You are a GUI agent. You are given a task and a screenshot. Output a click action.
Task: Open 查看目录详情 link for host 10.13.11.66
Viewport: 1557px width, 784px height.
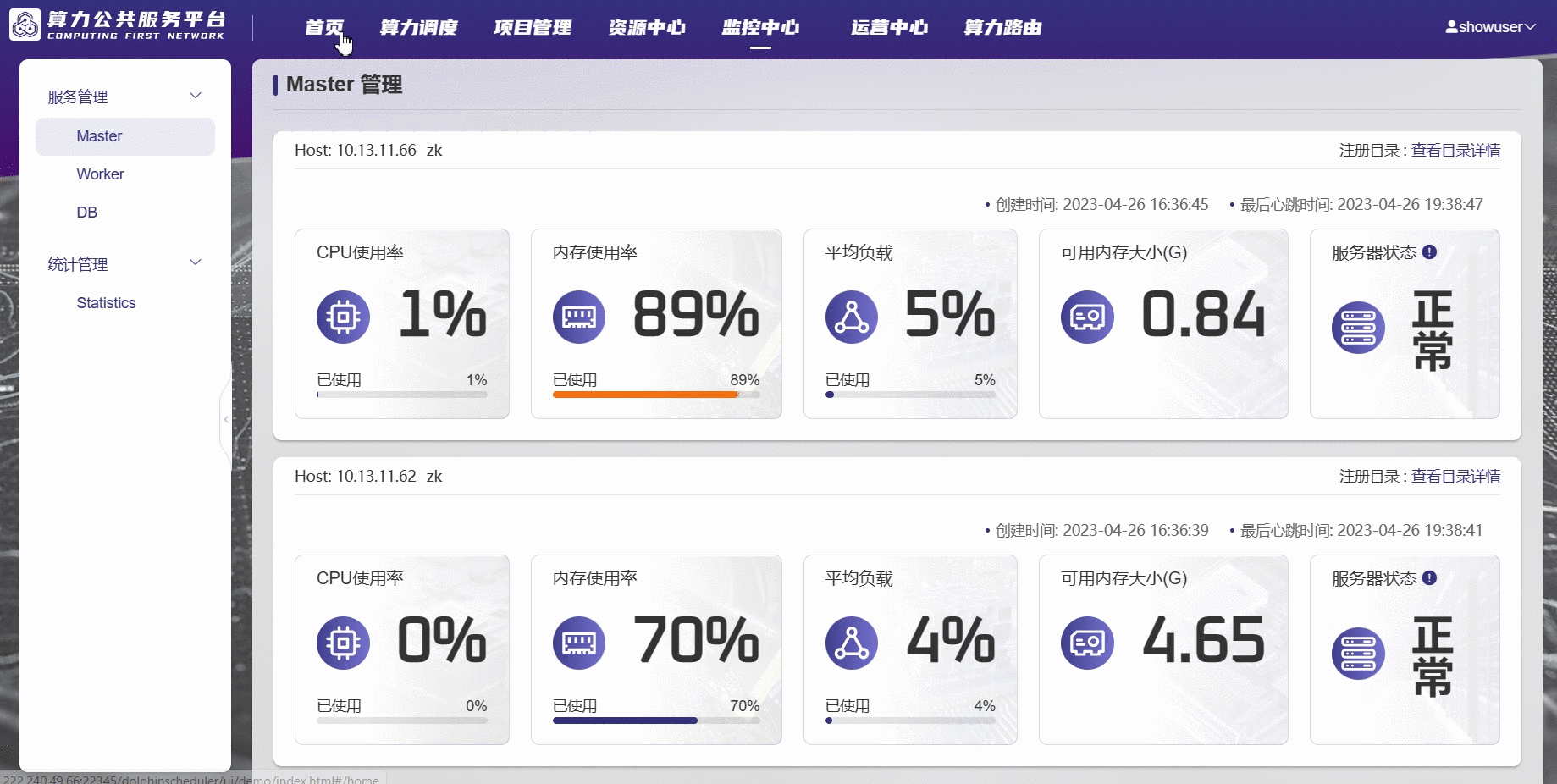[1455, 151]
